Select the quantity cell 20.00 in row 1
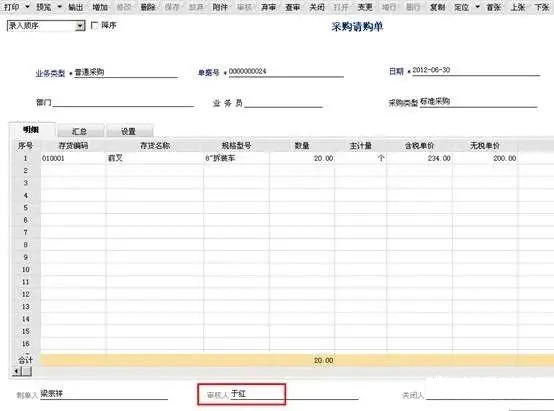This screenshot has height=411, width=554. coord(302,158)
